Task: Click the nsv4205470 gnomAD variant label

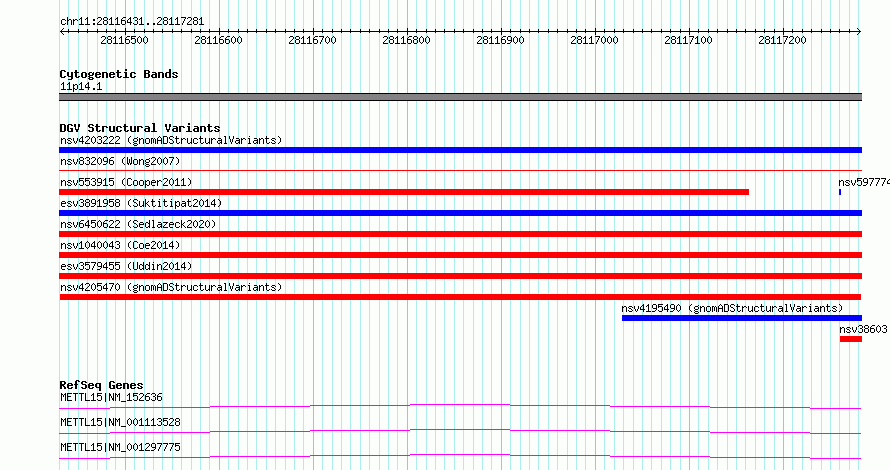Action: pyautogui.click(x=171, y=287)
